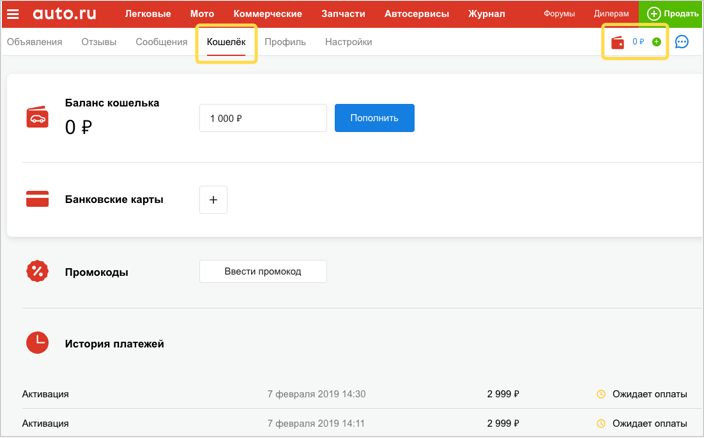Viewport: 704px width, 438px height.
Task: Click the bank card icon
Action: tap(37, 199)
